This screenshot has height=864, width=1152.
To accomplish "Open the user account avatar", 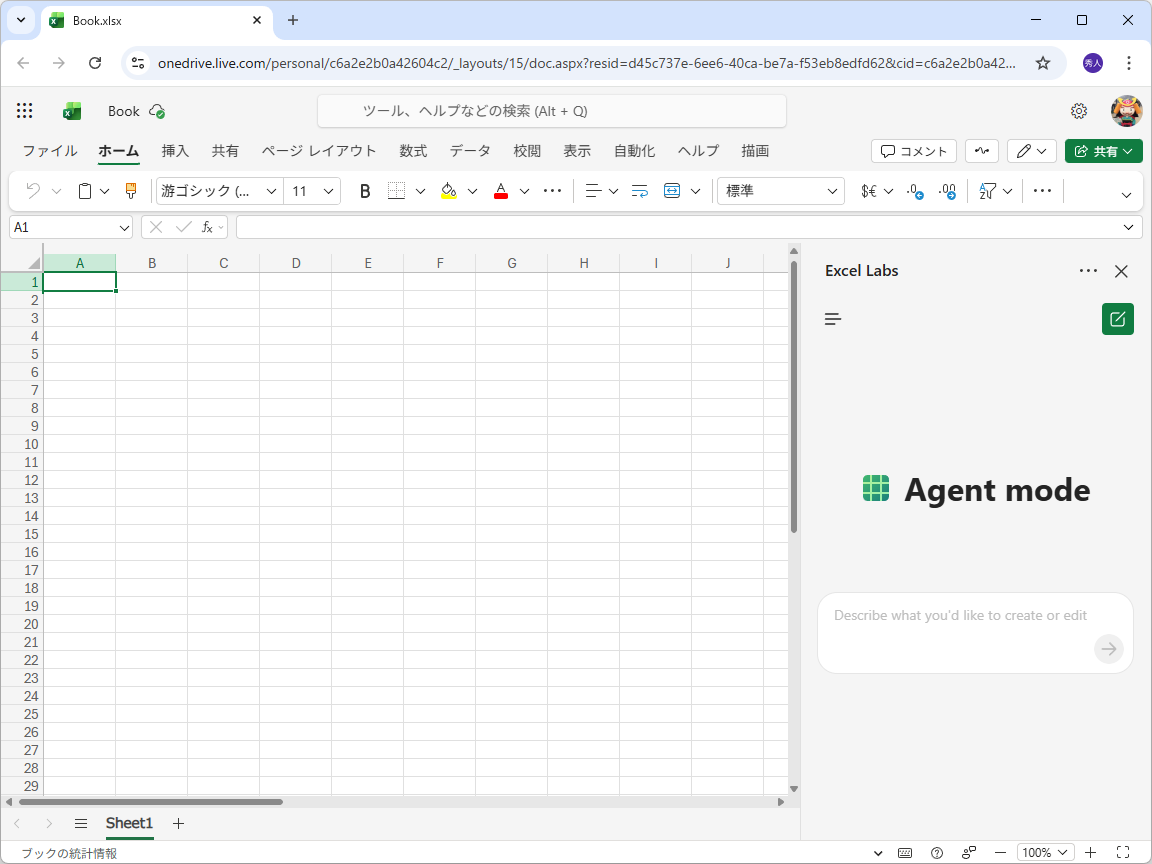I will click(x=1126, y=111).
